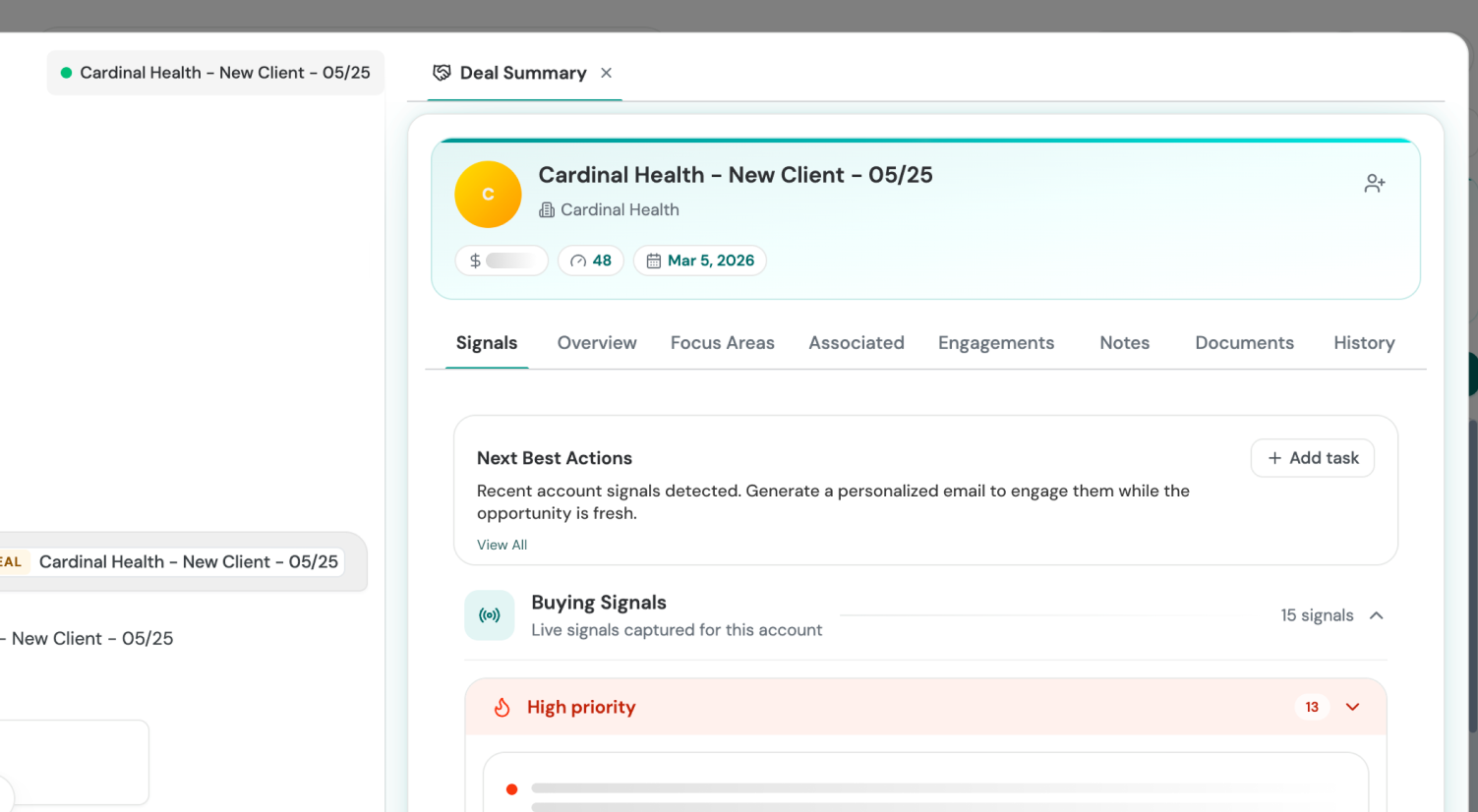Click the High priority flame icon
Viewport: 1478px width, 812px height.
pyautogui.click(x=502, y=707)
